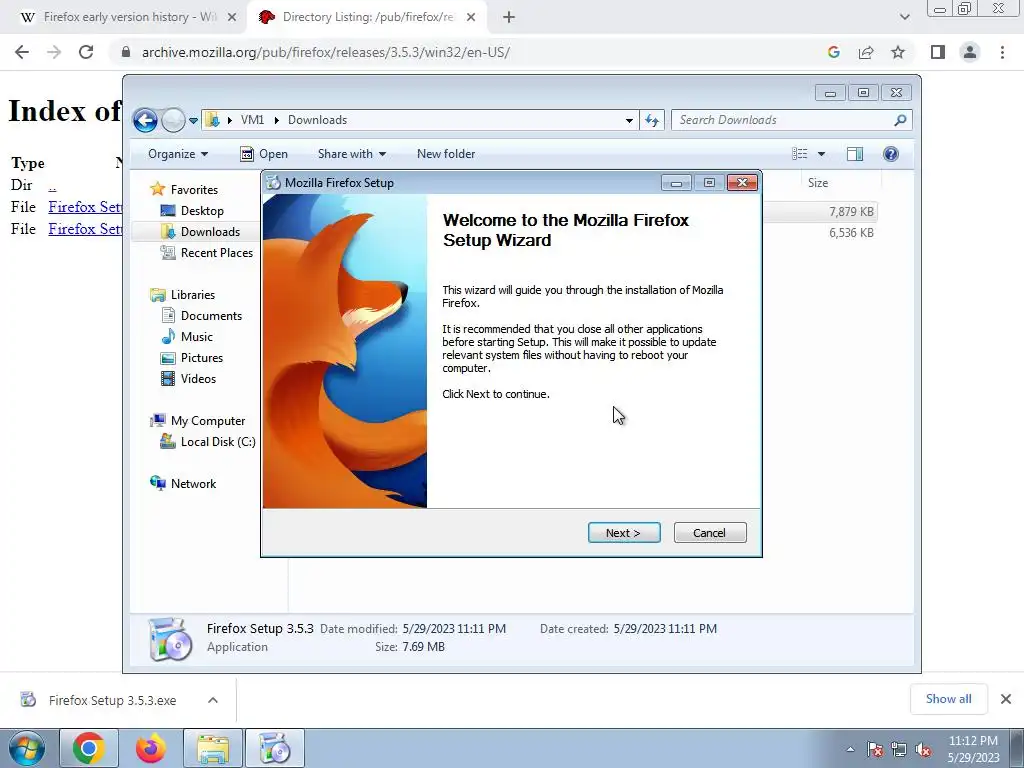Select Network in navigation pane
Screen dimensions: 1024x768
coord(184,484)
